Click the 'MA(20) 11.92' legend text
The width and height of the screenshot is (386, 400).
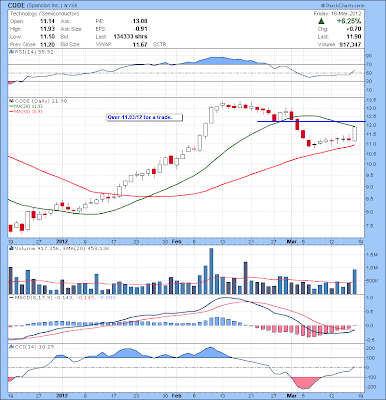point(27,106)
